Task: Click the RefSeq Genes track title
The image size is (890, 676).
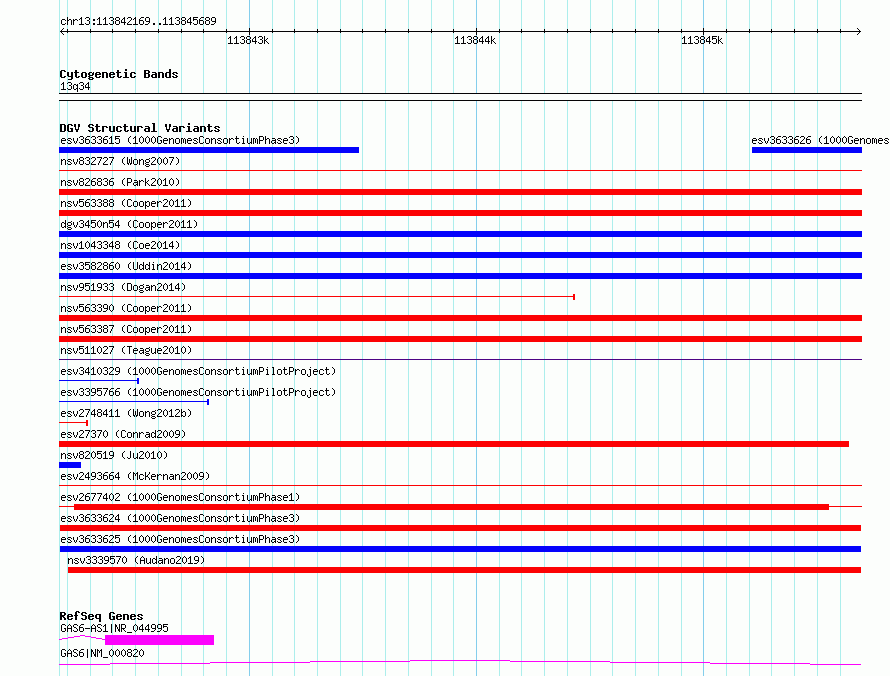Action: click(x=101, y=616)
